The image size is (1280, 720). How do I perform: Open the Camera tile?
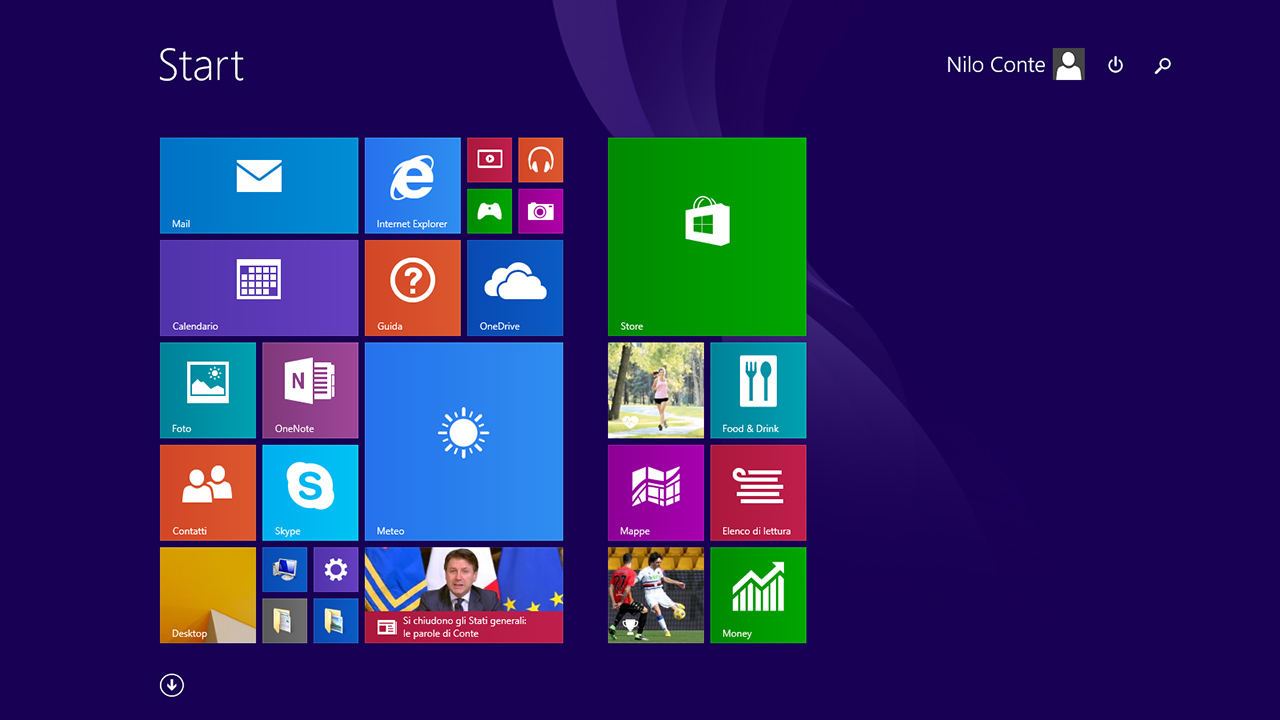pos(540,211)
